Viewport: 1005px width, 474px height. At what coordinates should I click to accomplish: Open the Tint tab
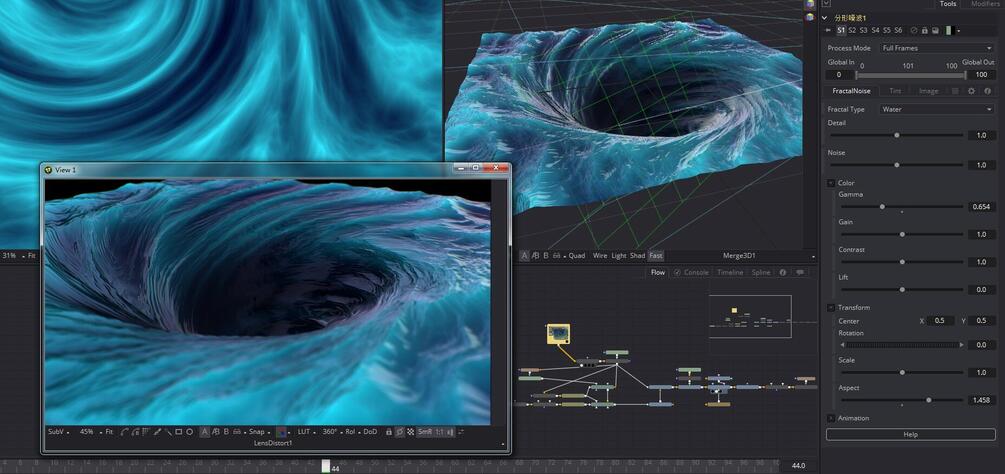click(895, 91)
